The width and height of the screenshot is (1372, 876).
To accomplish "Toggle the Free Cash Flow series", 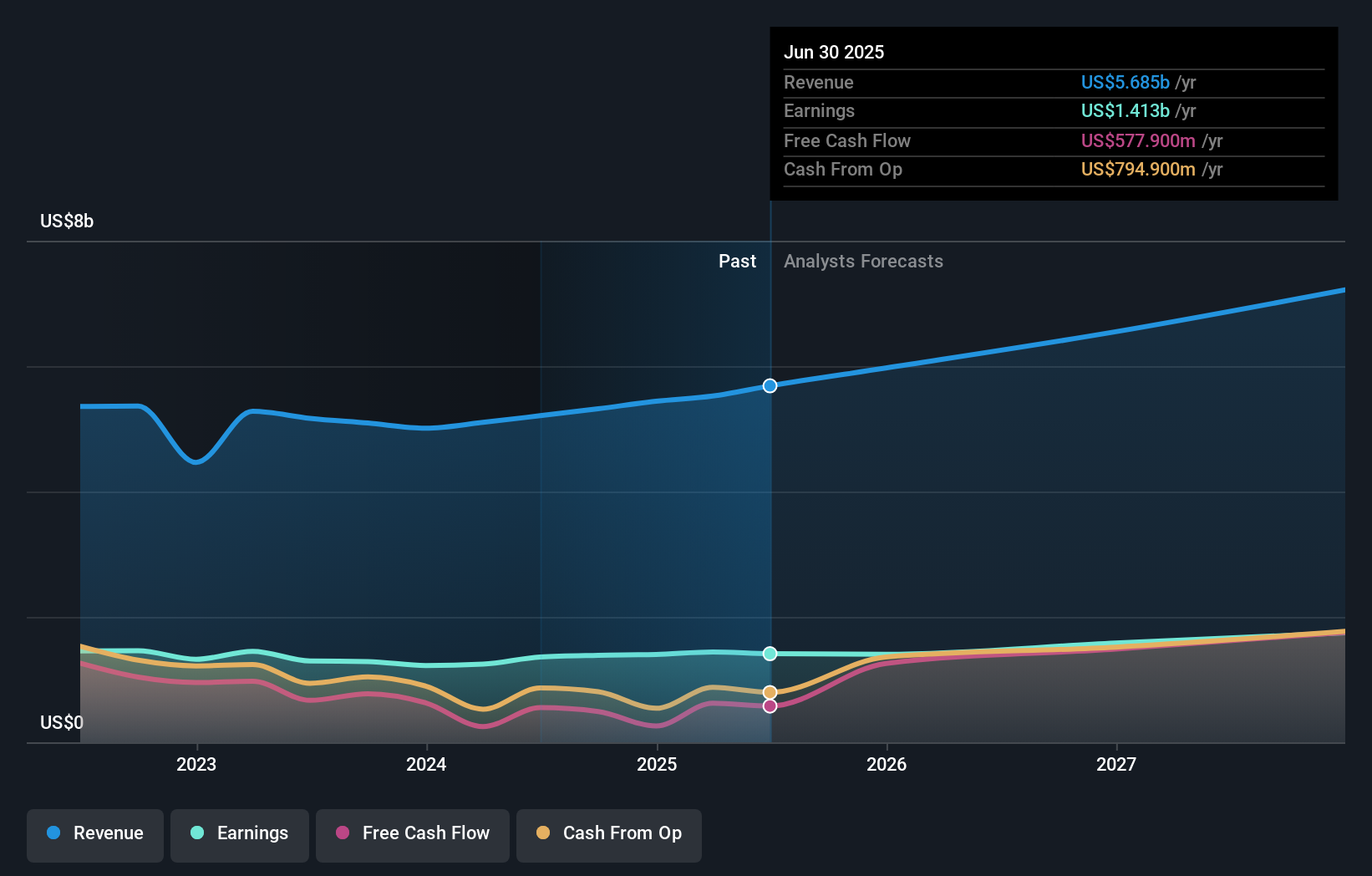I will pos(413,835).
